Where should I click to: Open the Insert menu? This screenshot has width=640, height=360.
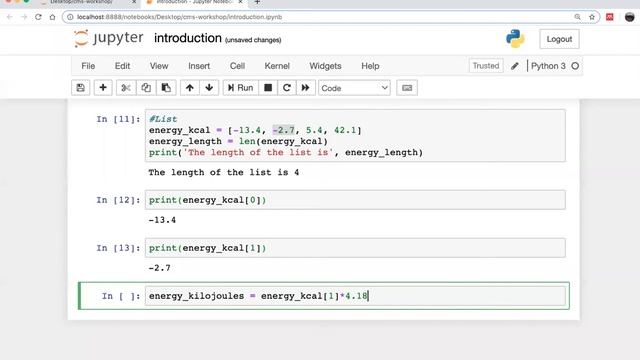[x=199, y=66]
